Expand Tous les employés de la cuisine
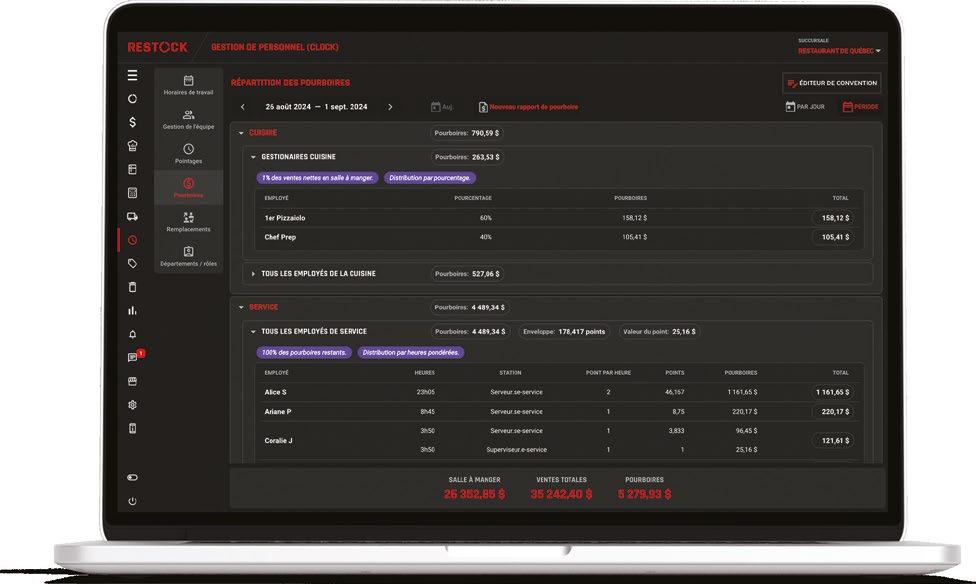This screenshot has height=584, width=976. click(x=253, y=274)
